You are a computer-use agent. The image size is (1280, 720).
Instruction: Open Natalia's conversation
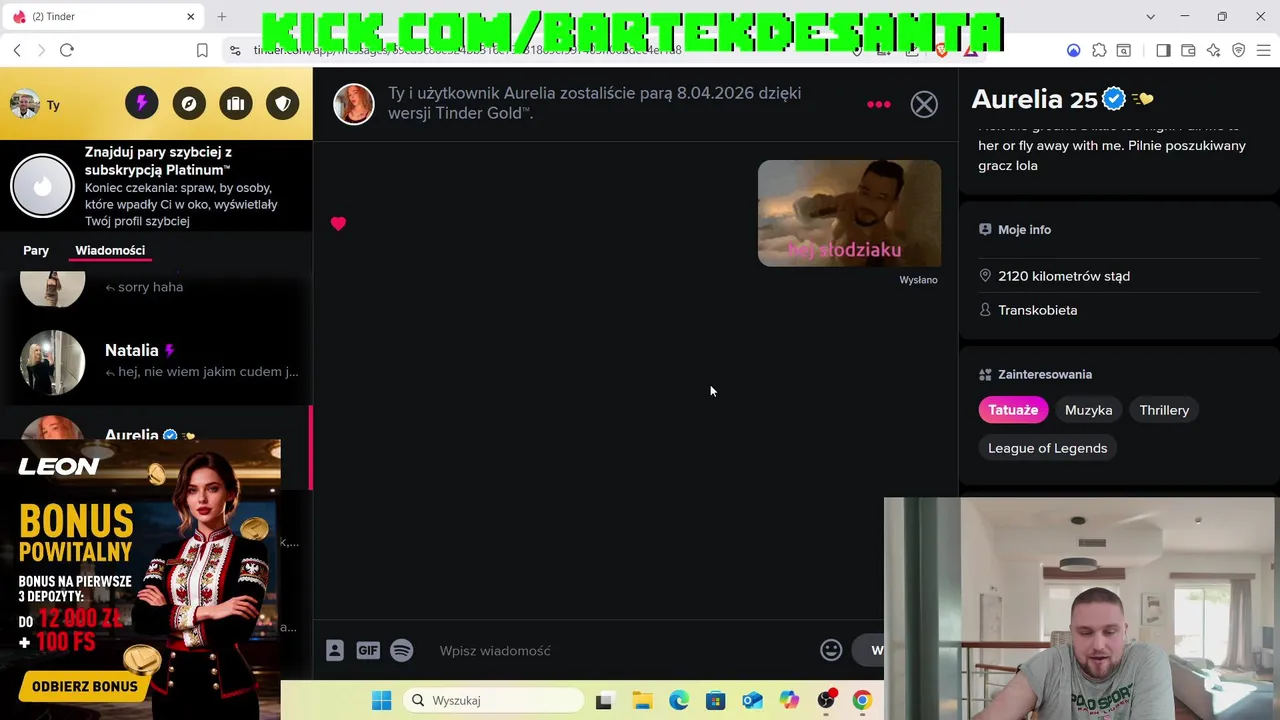coord(156,361)
